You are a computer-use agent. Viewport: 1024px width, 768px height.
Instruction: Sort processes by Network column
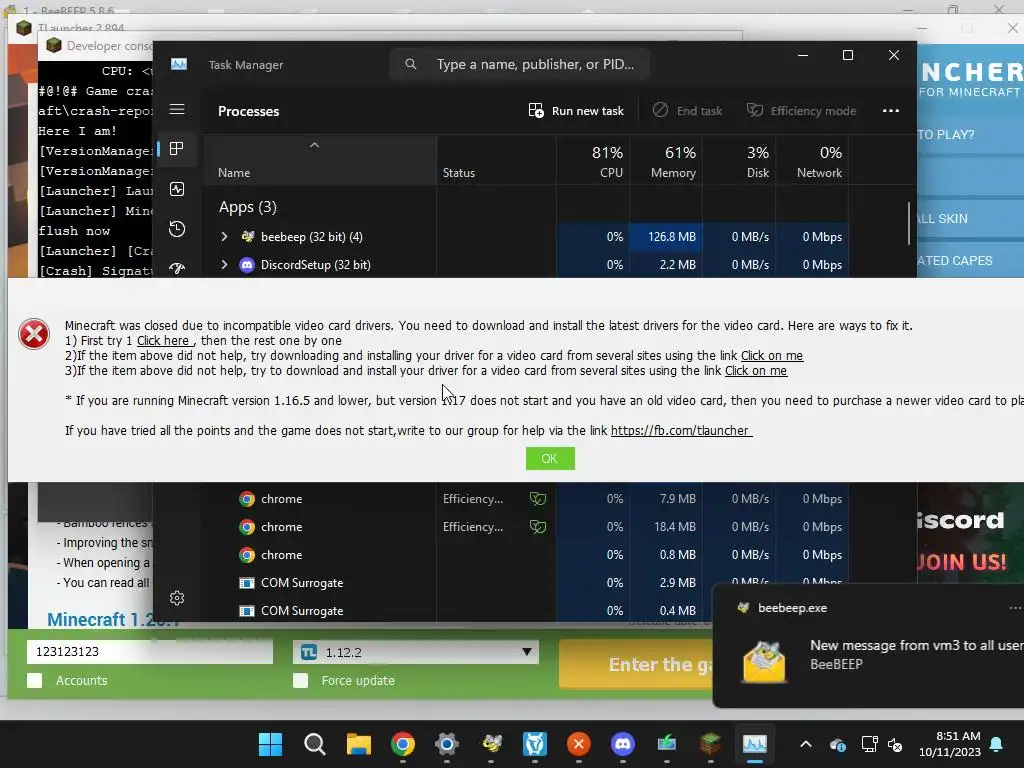(x=812, y=162)
